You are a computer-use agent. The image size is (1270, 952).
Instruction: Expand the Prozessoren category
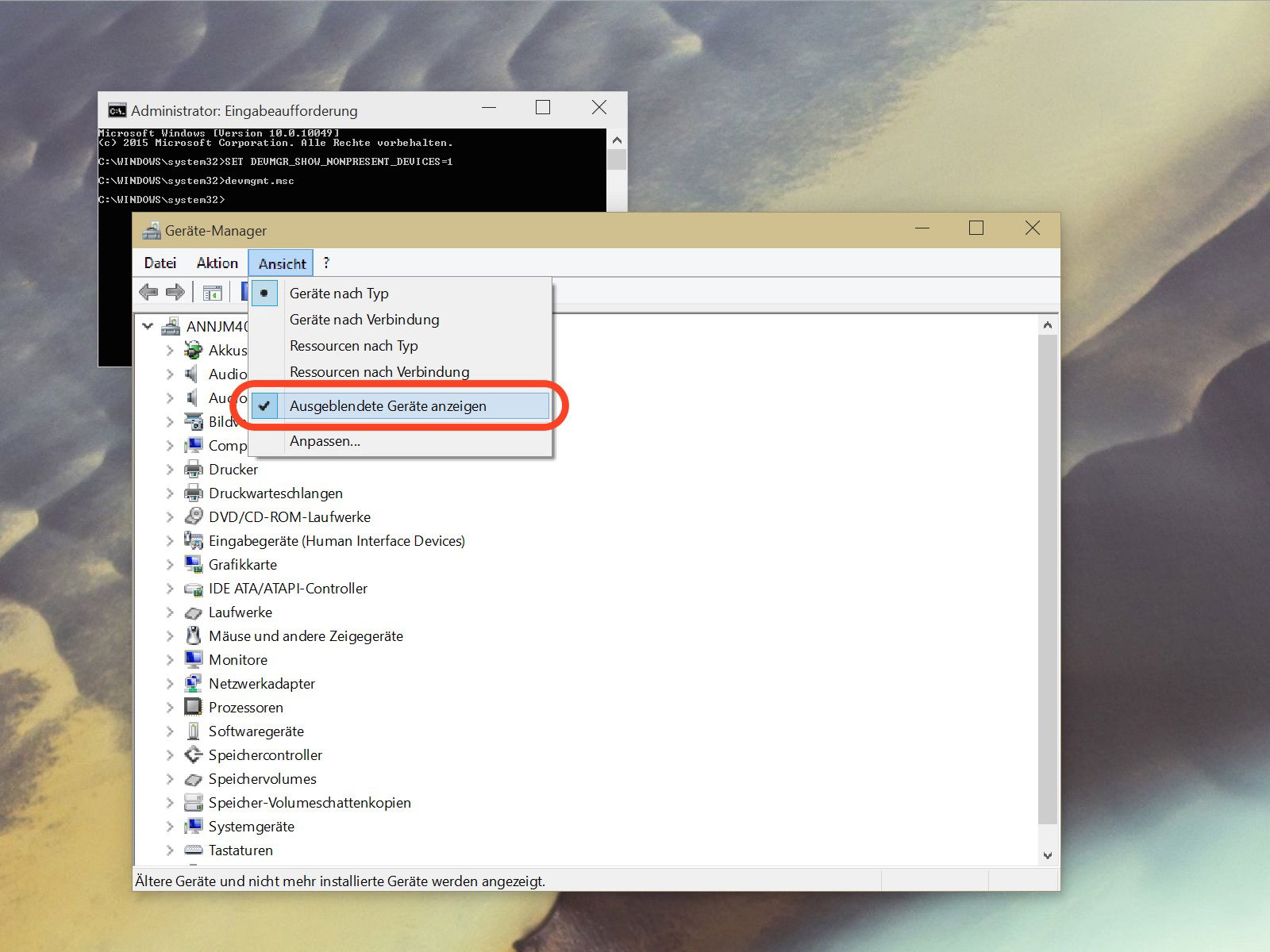pyautogui.click(x=169, y=707)
